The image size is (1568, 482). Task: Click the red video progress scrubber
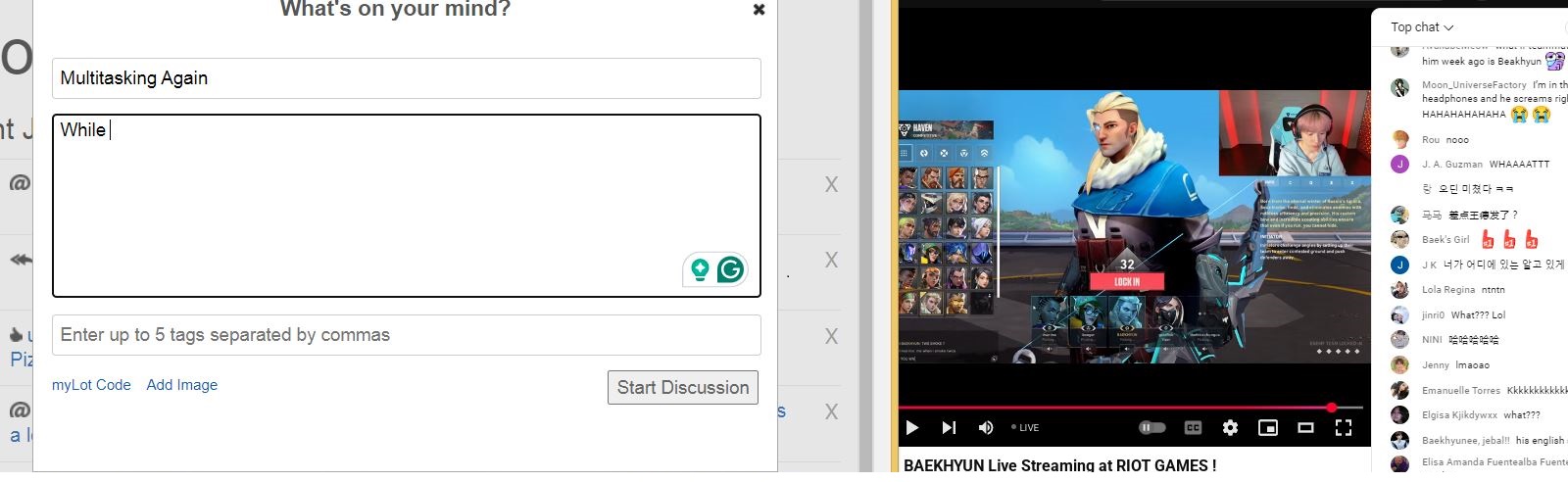point(1332,407)
